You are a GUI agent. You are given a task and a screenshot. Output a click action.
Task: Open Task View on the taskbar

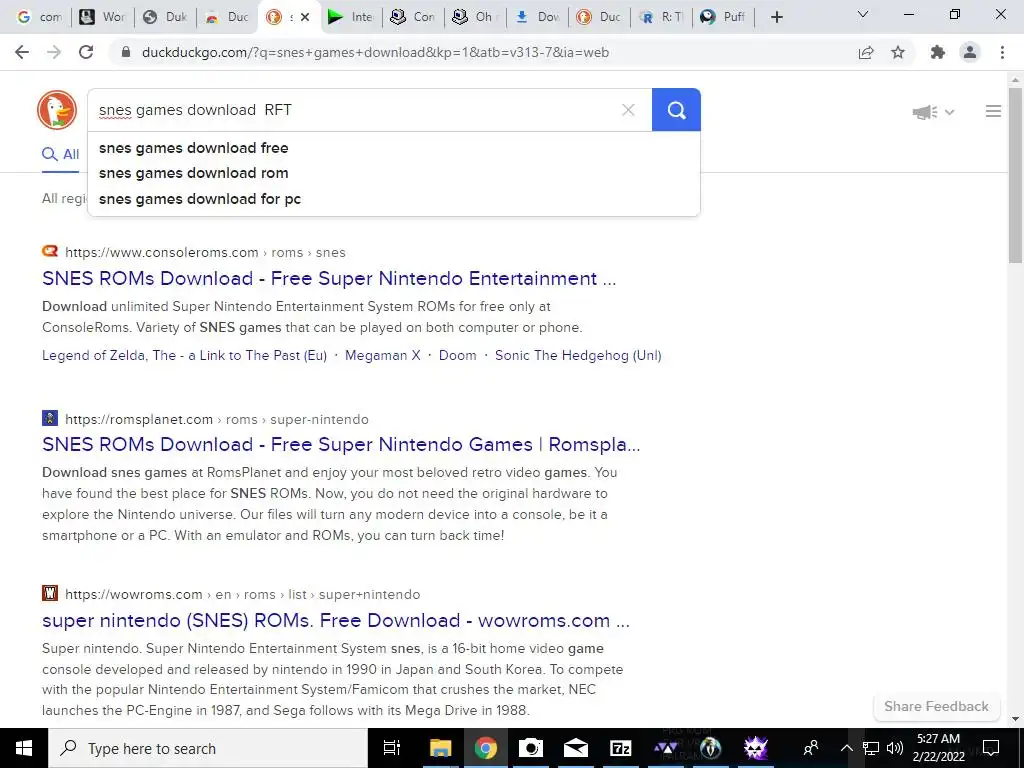tap(392, 748)
